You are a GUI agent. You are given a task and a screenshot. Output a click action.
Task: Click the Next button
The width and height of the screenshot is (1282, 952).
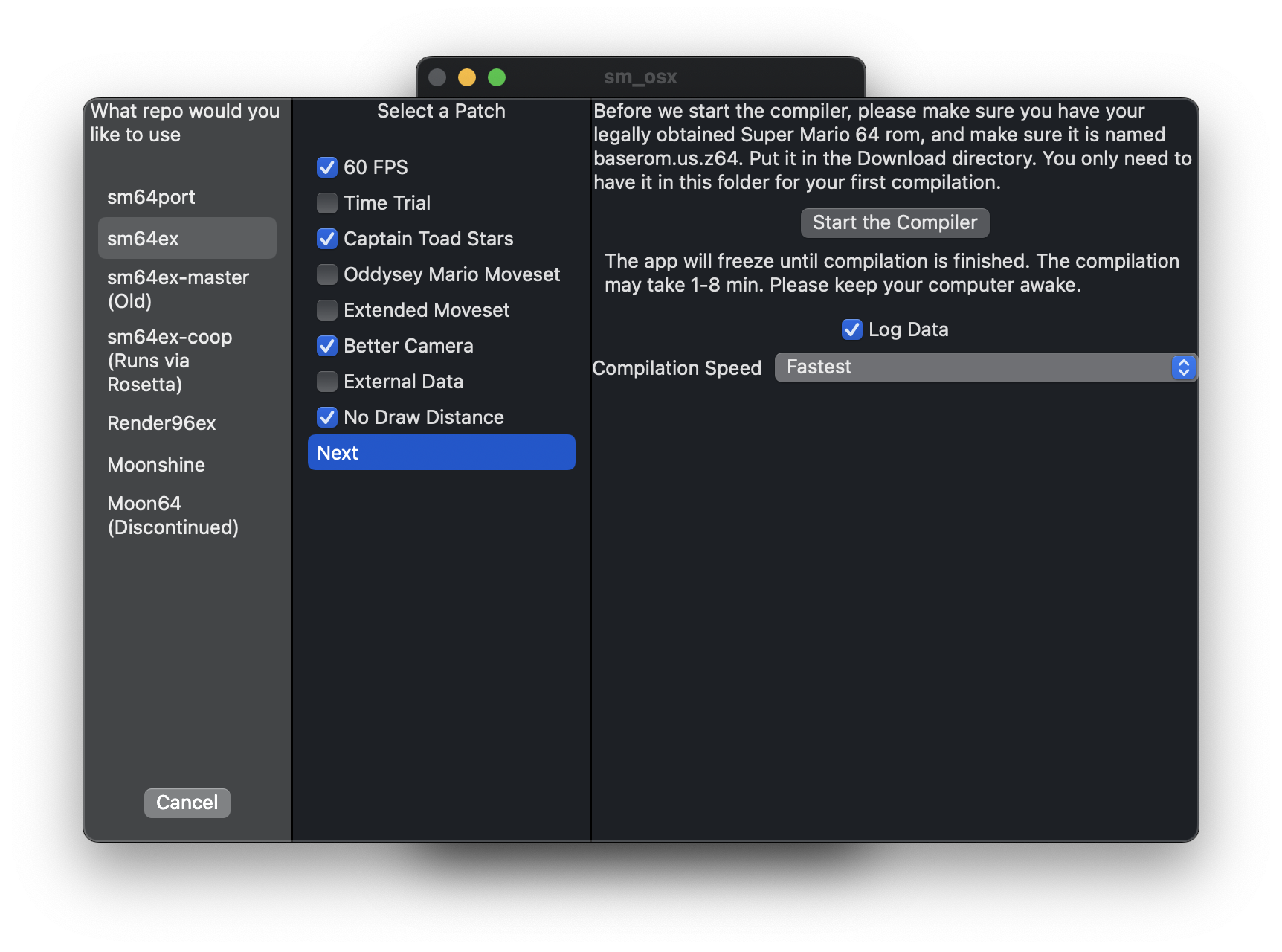pyautogui.click(x=442, y=452)
